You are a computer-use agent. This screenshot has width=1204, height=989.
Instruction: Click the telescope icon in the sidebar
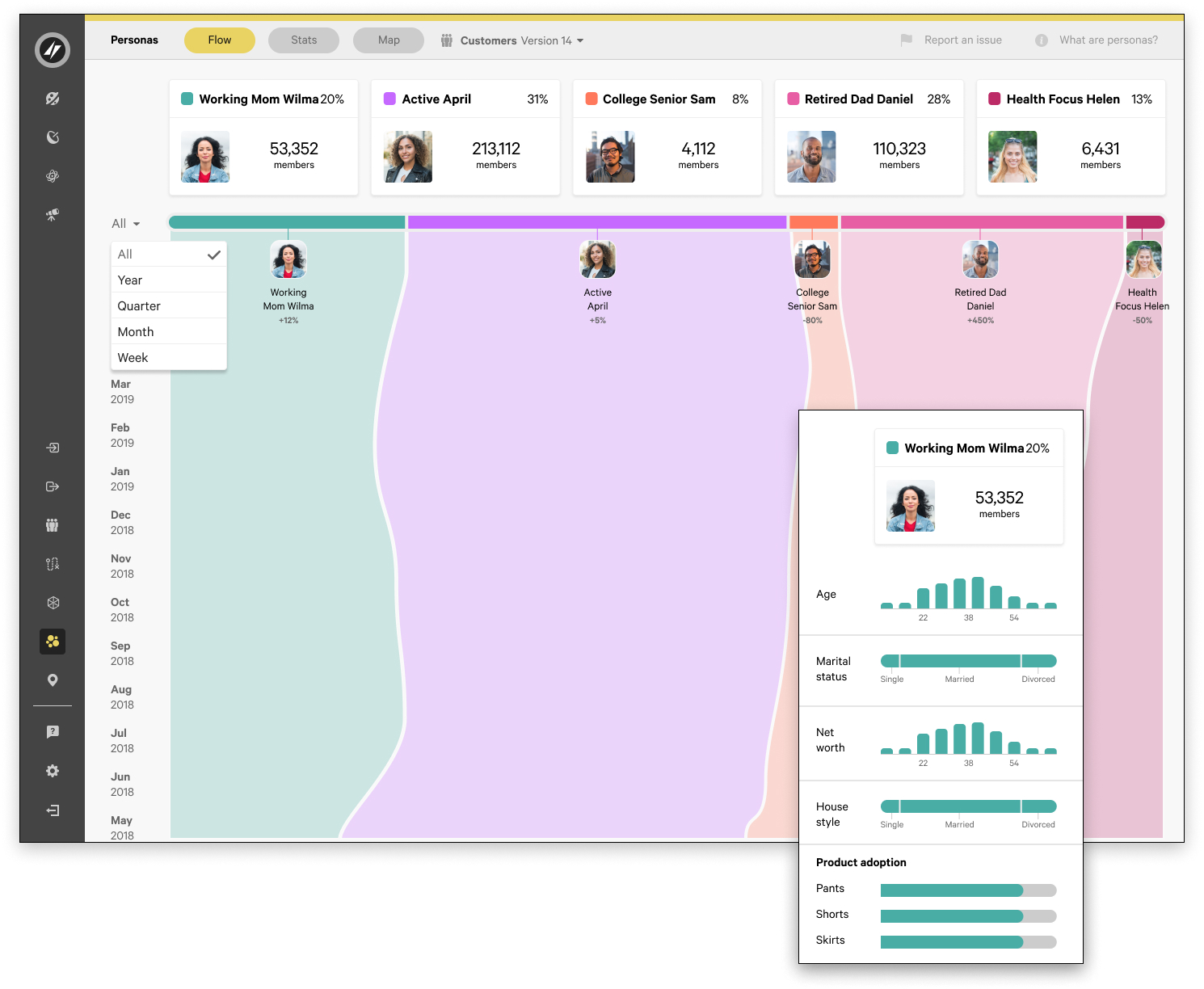[x=53, y=215]
